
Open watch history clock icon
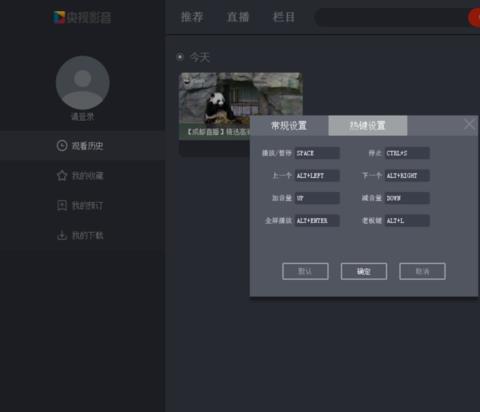(62, 146)
